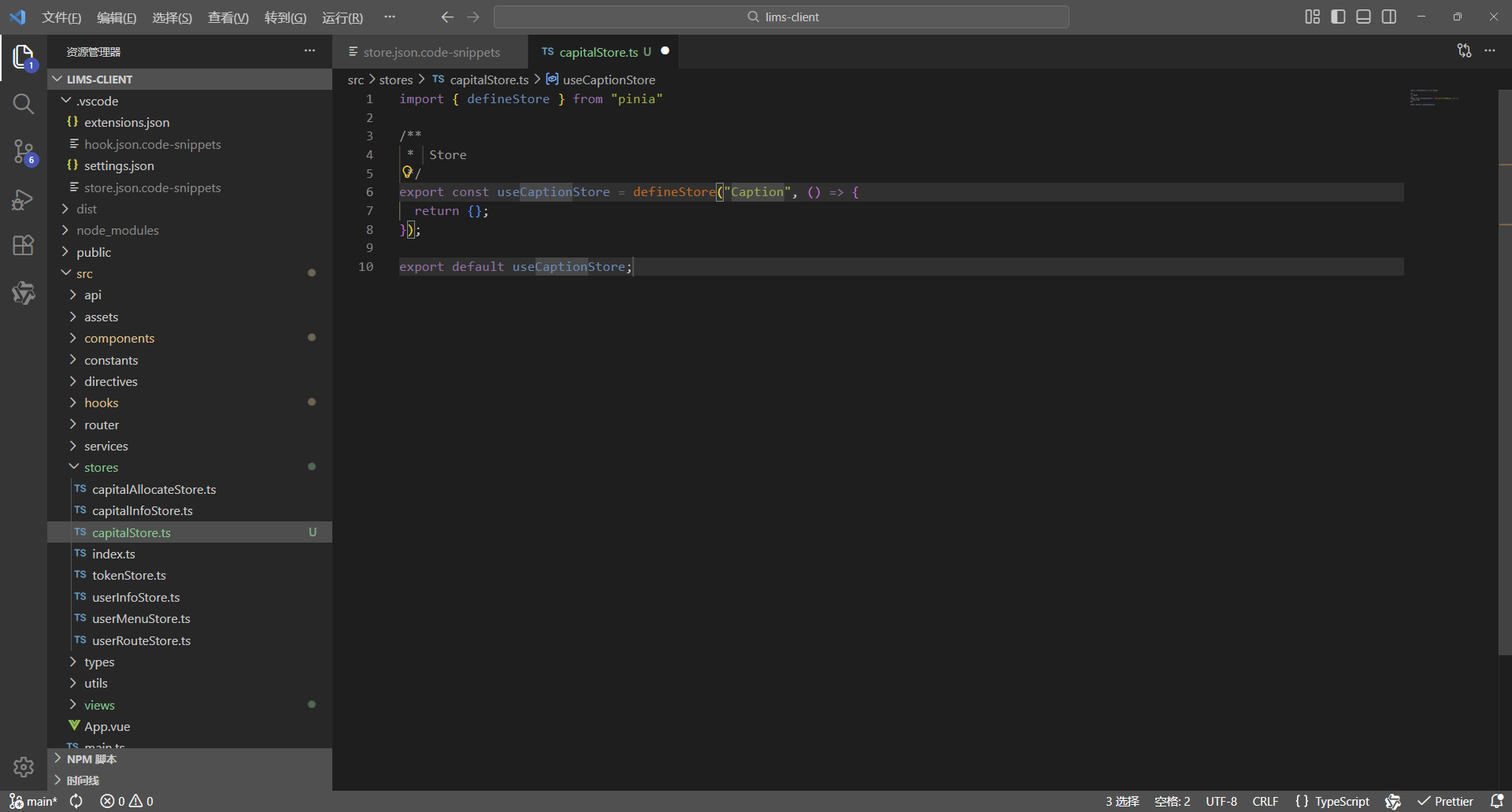Change file encoding UTF-8
Viewport: 1512px width, 812px height.
[x=1221, y=801]
